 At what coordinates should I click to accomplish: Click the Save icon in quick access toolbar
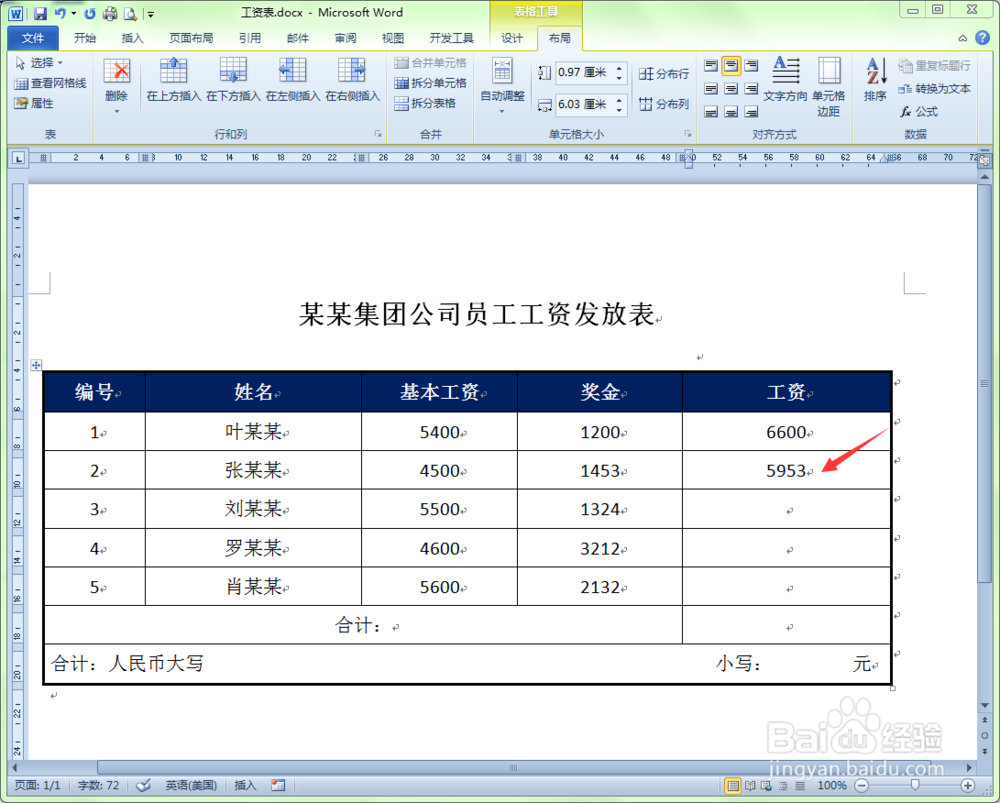pos(40,13)
